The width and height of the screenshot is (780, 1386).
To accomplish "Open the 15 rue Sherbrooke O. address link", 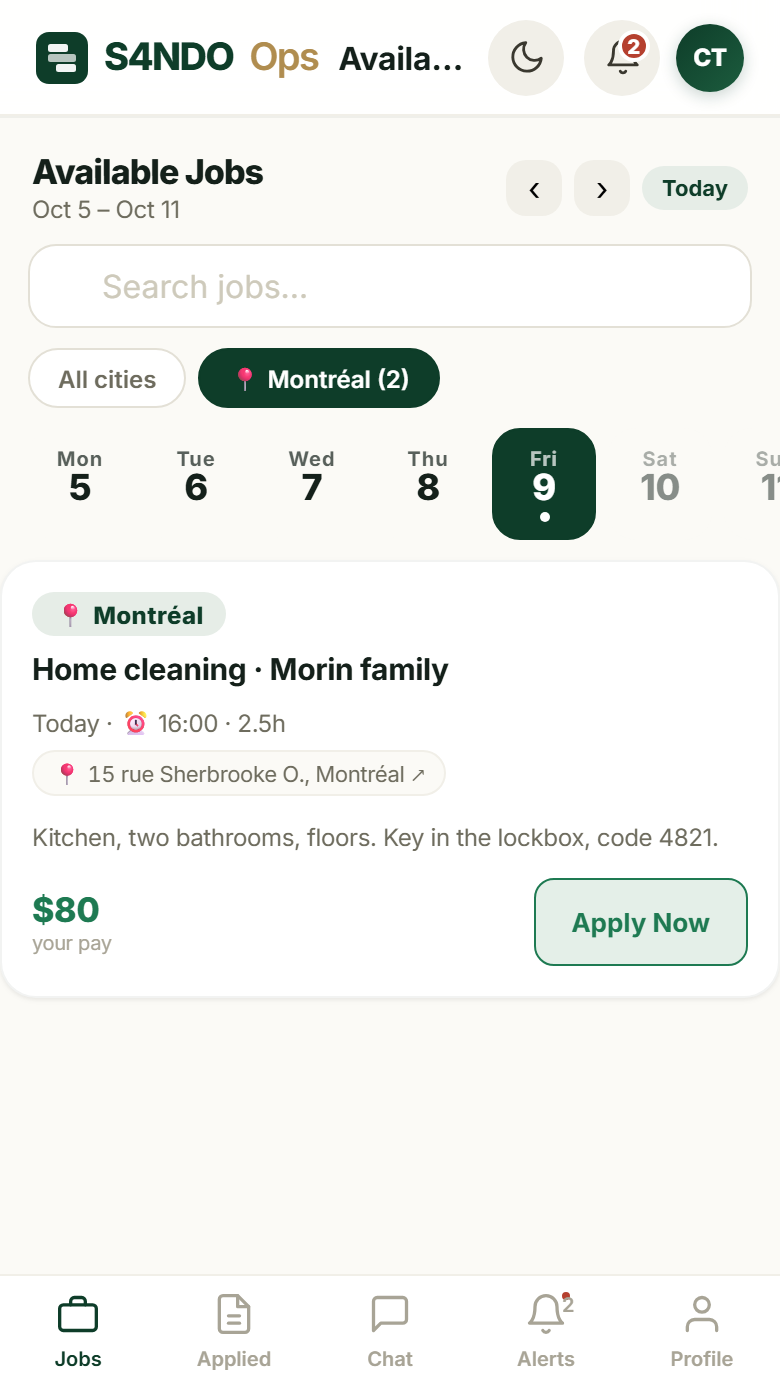I will point(239,774).
